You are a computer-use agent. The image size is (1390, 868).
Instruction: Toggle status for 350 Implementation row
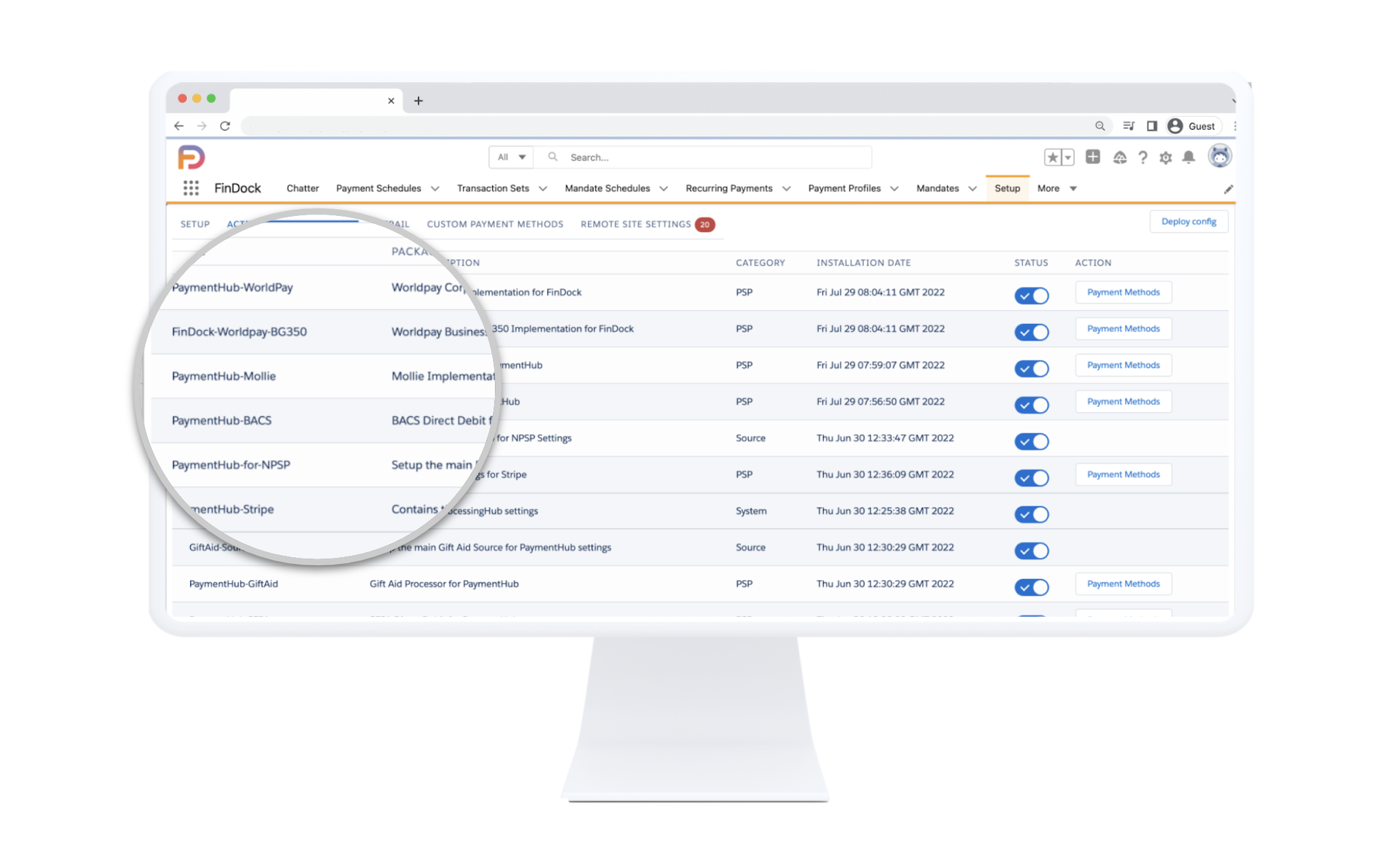click(x=1032, y=332)
